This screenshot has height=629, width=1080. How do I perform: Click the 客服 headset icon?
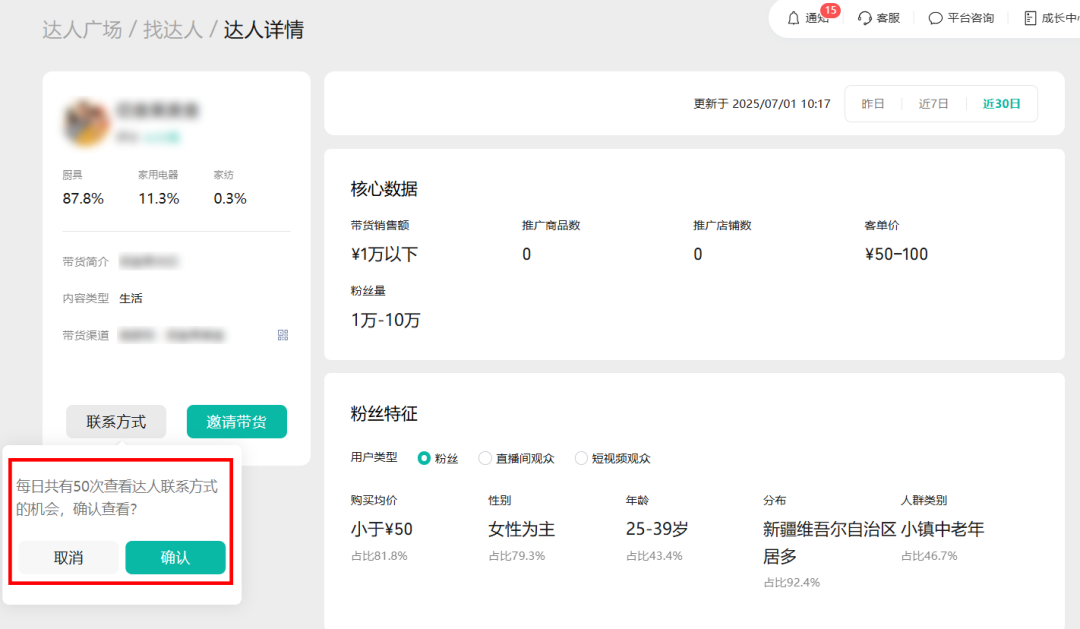(865, 18)
